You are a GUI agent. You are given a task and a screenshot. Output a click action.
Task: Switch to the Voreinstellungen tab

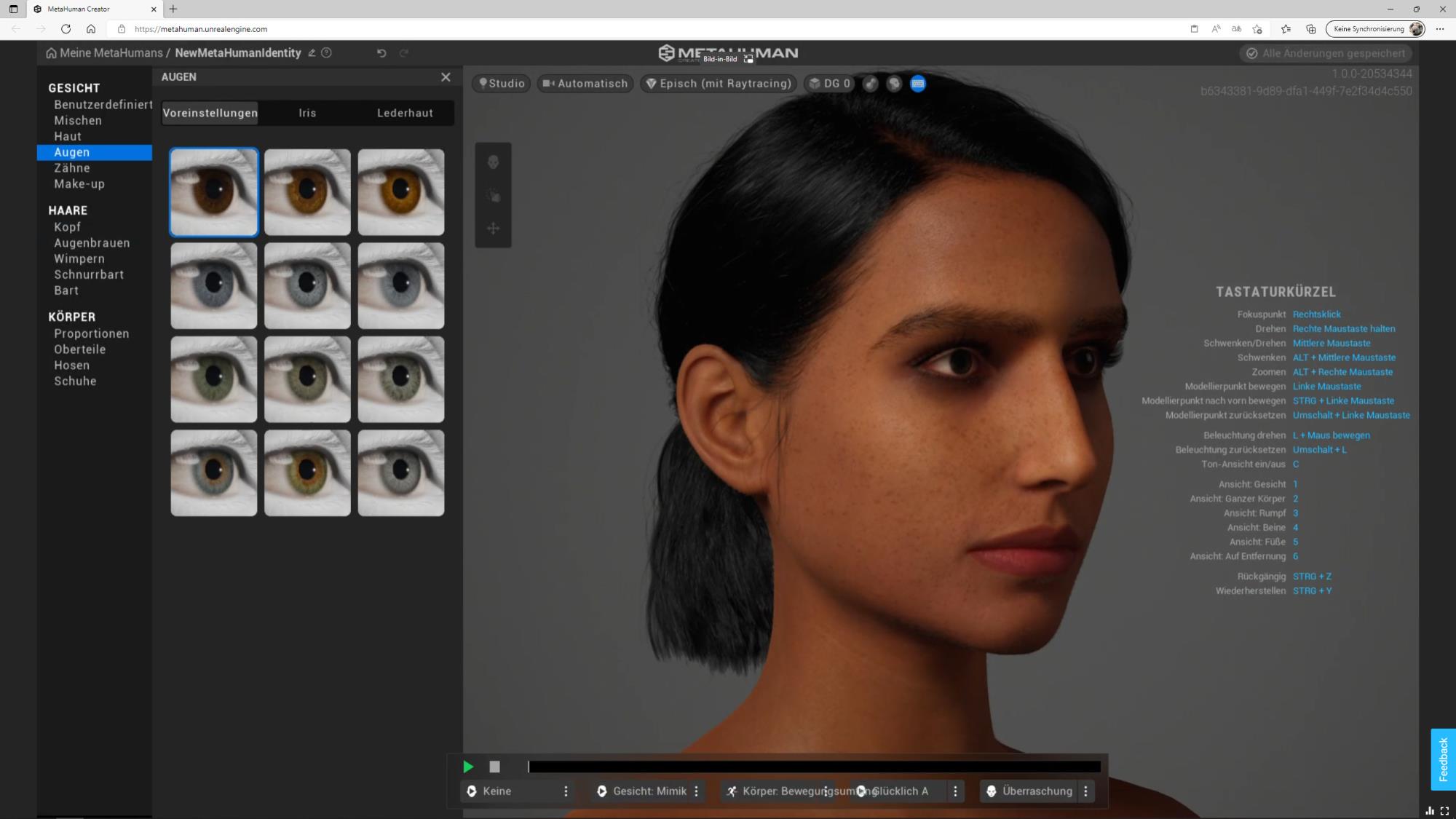[x=210, y=113]
